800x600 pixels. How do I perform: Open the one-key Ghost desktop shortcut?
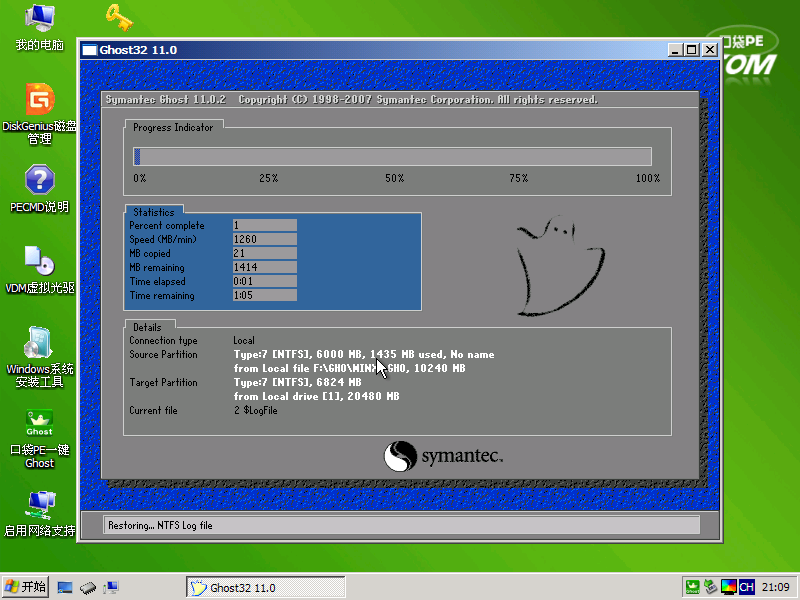coord(39,424)
